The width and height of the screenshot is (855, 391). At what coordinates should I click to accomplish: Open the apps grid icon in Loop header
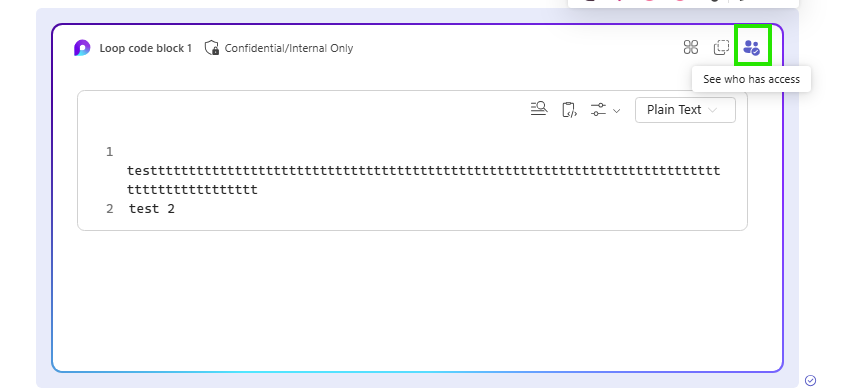(691, 47)
